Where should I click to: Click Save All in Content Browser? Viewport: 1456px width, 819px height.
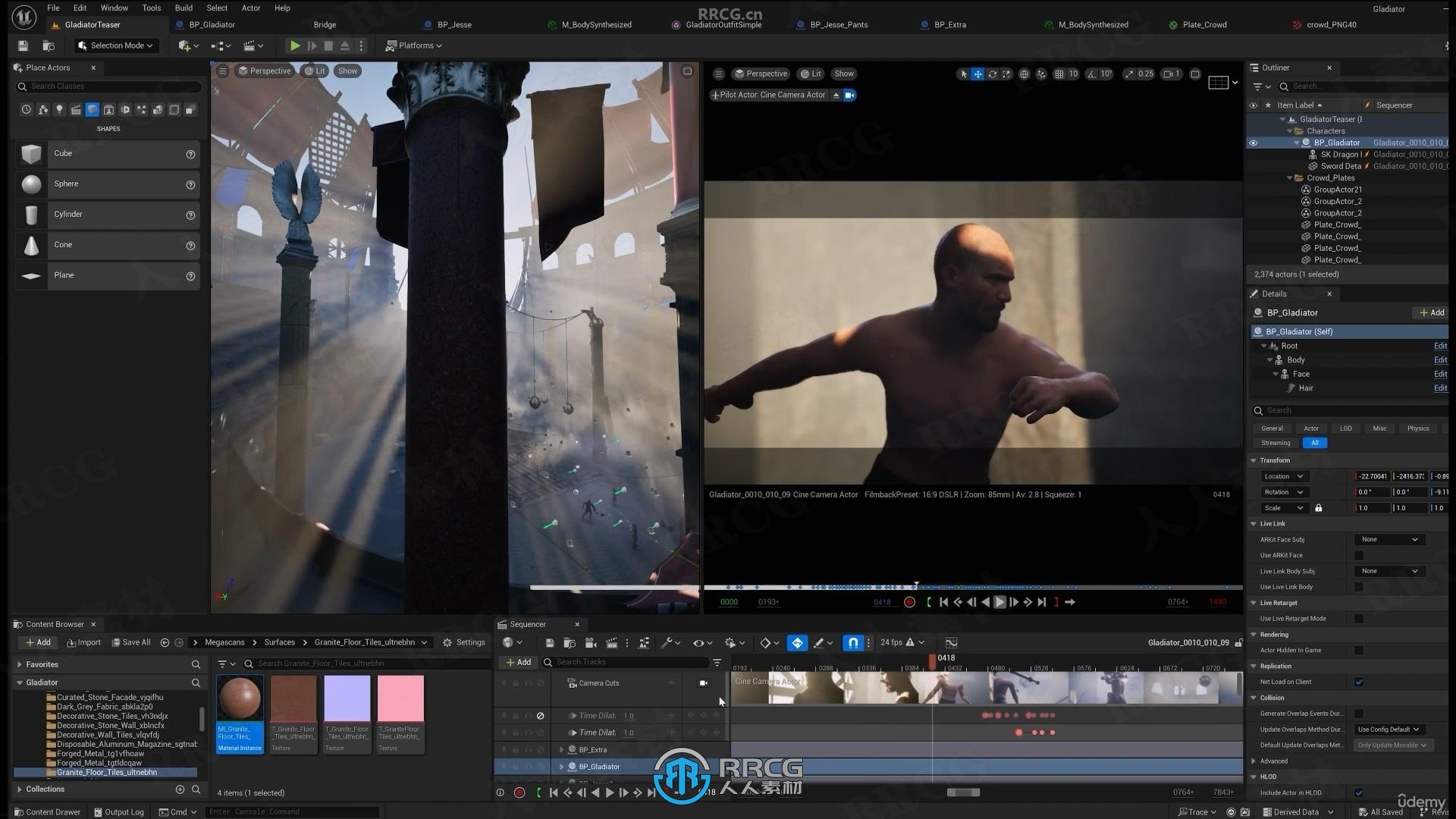pos(131,642)
